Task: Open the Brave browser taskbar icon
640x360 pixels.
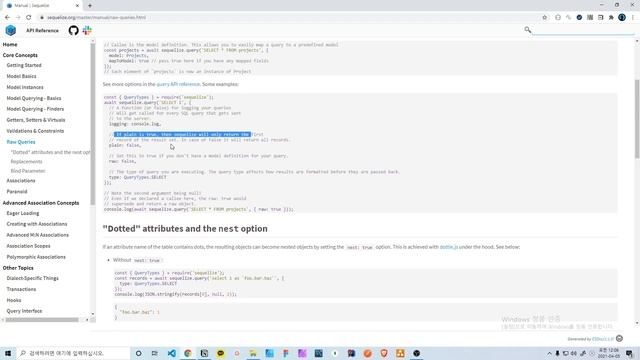Action: [x=384, y=353]
